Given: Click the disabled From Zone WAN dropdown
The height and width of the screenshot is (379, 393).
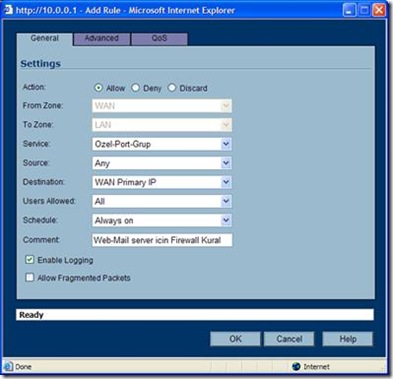Looking at the screenshot, I should [162, 106].
